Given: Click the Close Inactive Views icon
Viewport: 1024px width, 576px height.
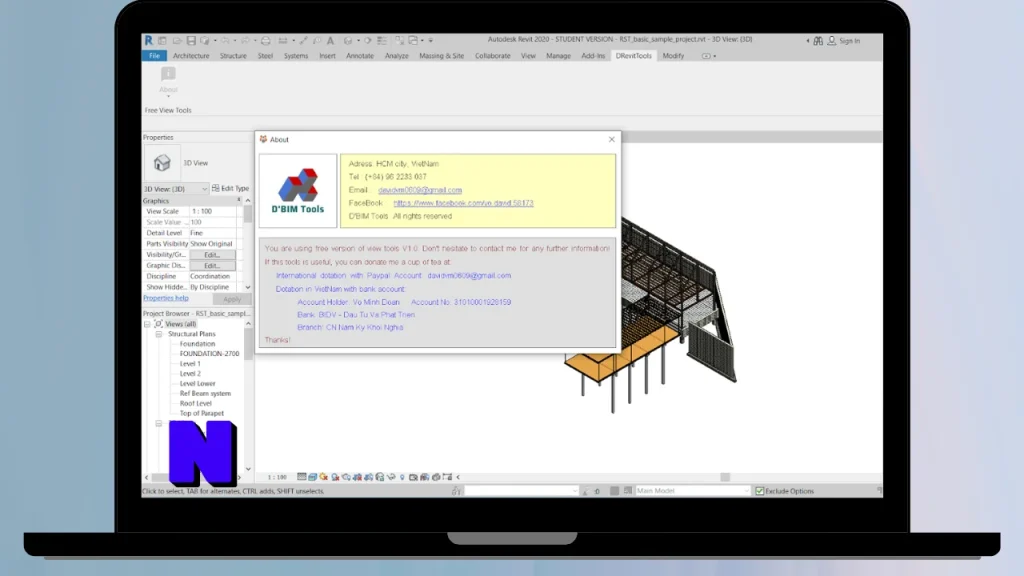Looking at the screenshot, I should [399, 40].
